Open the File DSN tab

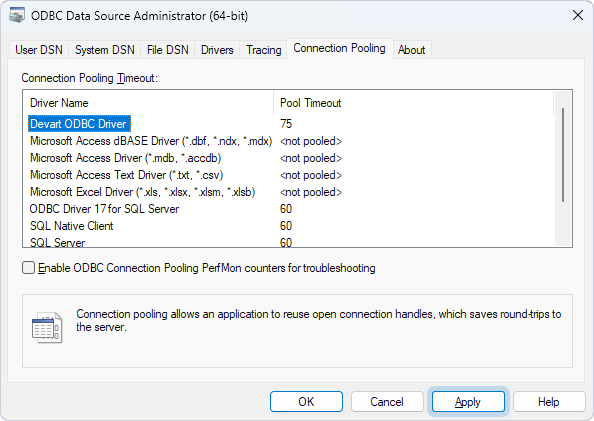point(167,50)
